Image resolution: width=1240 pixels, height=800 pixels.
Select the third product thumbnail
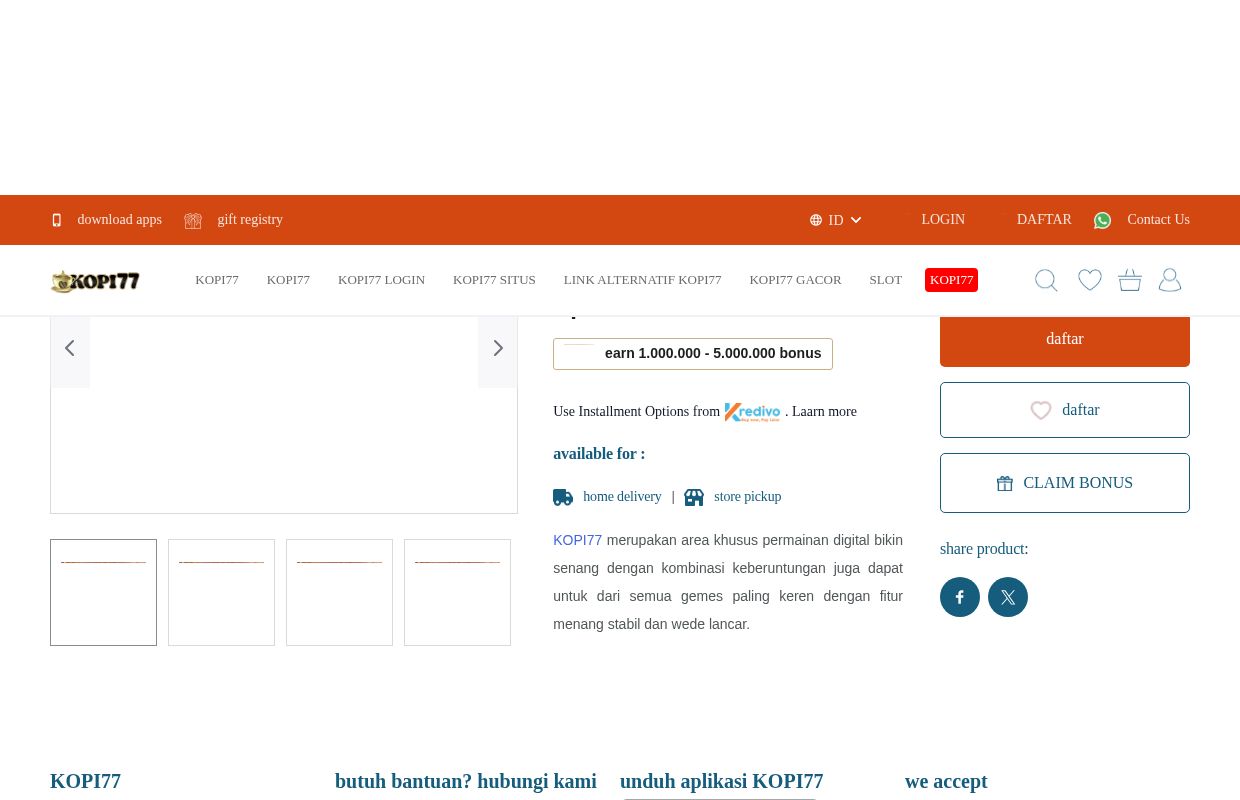point(339,592)
